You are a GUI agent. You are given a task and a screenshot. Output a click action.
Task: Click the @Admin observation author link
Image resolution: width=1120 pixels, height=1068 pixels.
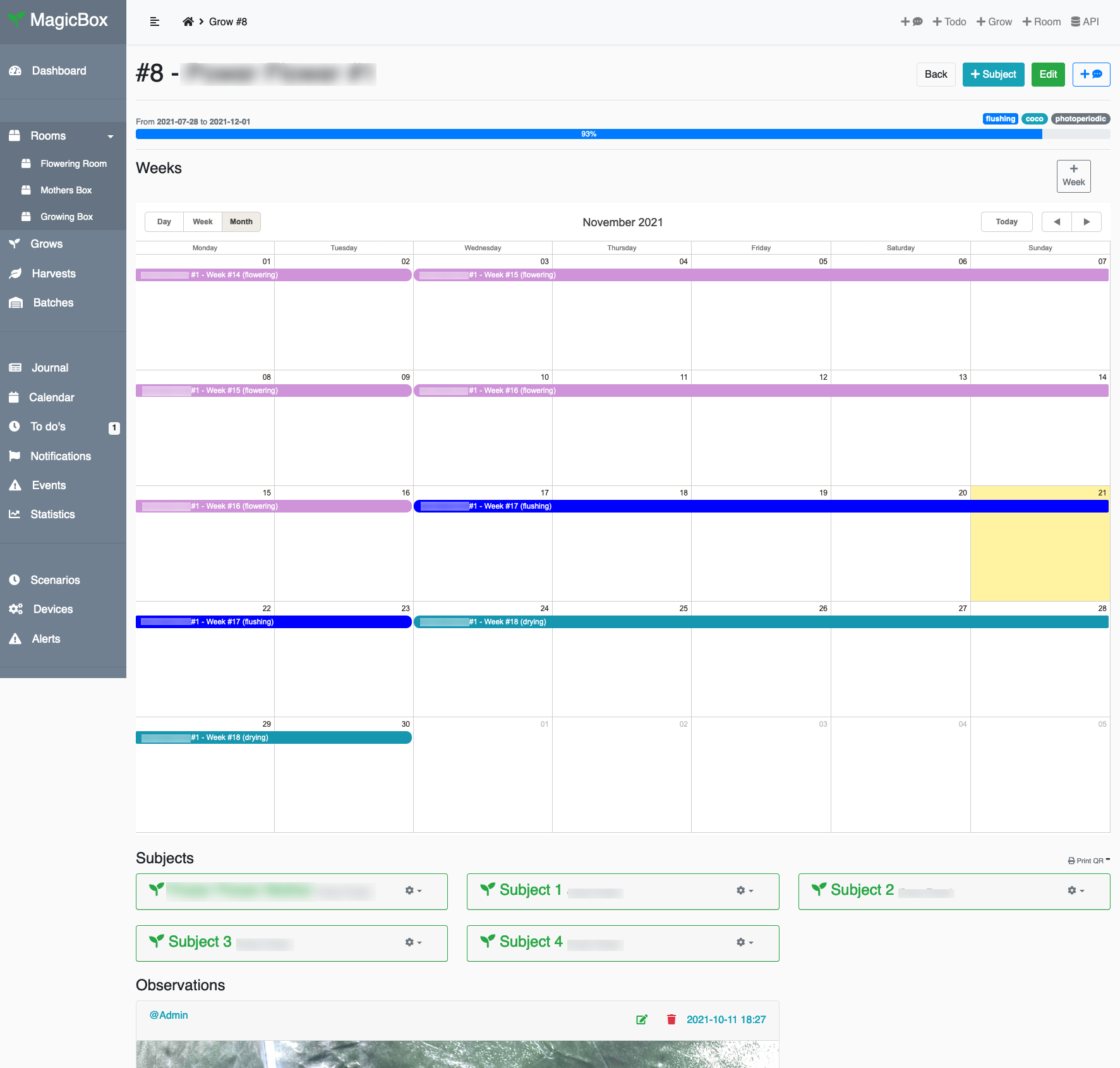pos(169,1015)
